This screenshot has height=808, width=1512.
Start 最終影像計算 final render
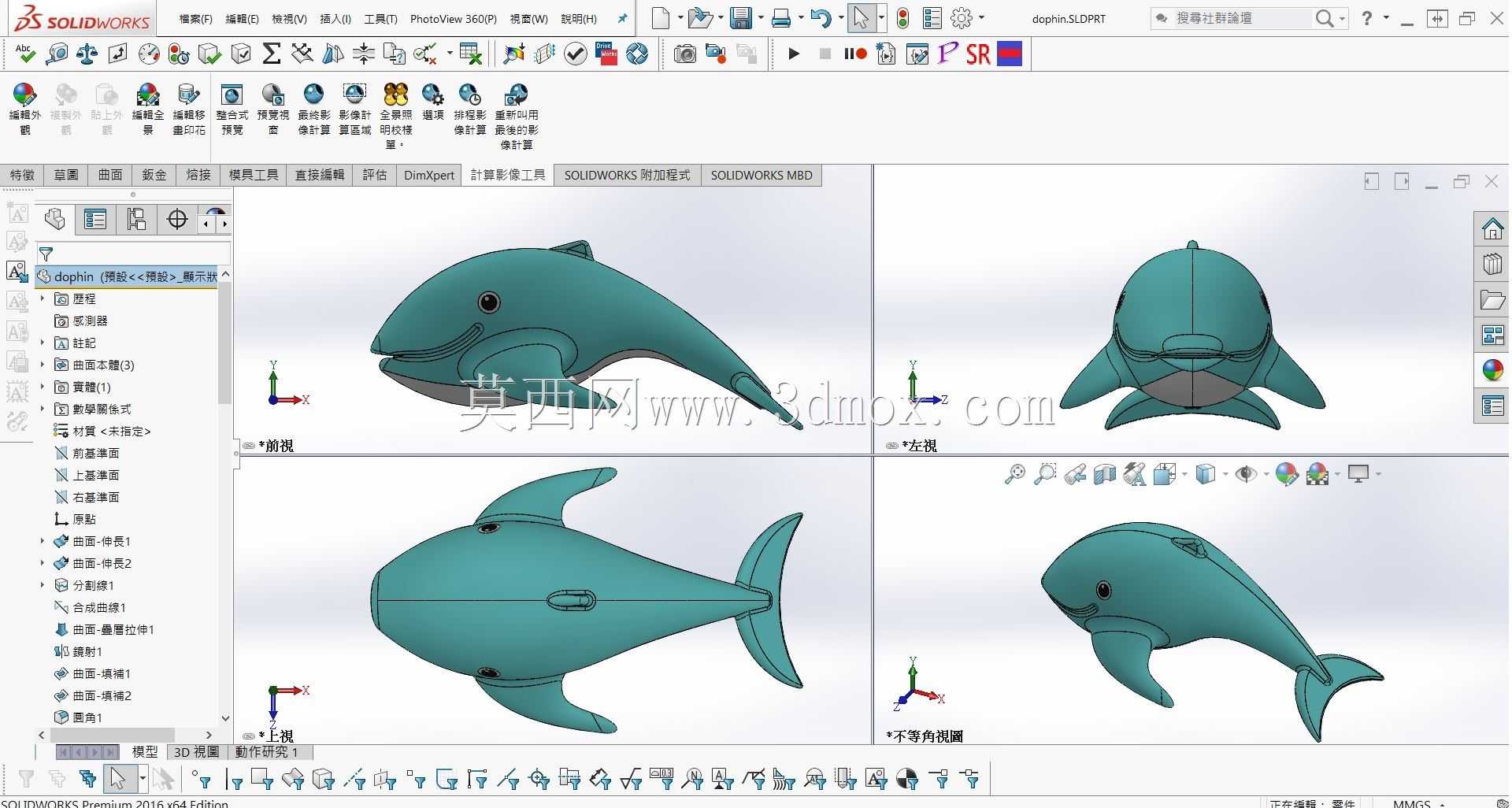click(313, 109)
